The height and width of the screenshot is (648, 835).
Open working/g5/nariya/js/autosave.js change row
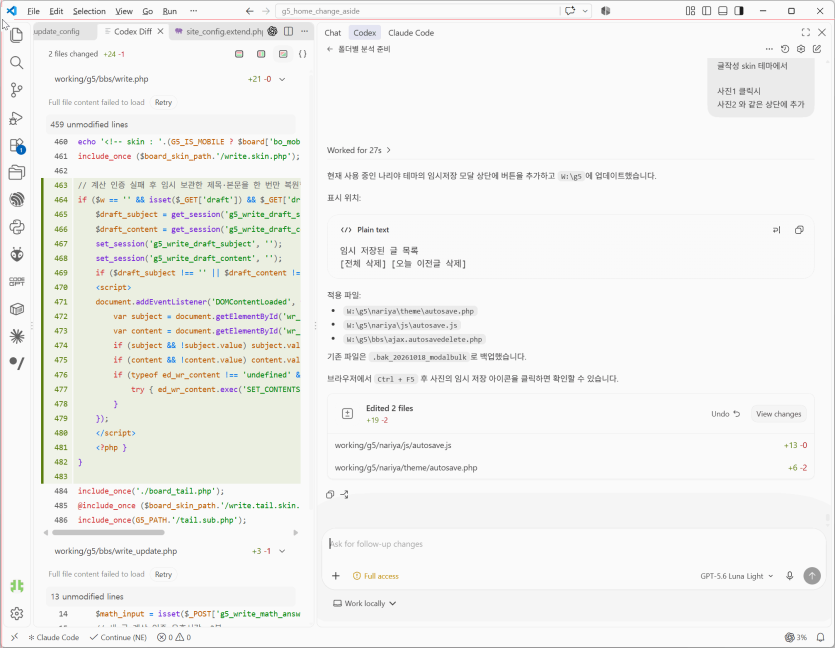pyautogui.click(x=570, y=445)
